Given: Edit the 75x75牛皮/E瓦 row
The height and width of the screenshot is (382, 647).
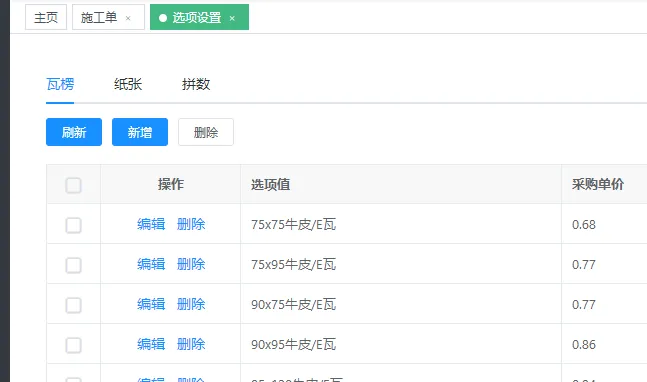Looking at the screenshot, I should [151, 224].
